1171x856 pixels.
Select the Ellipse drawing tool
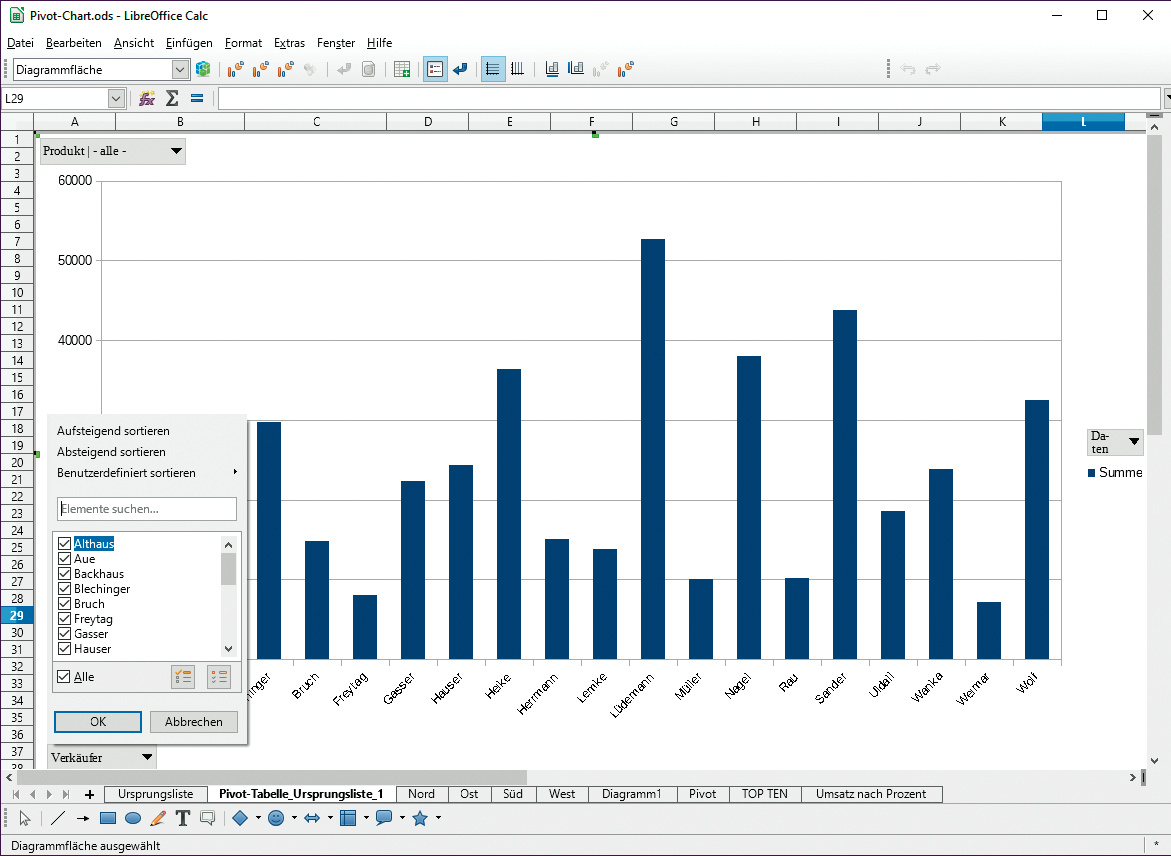click(x=133, y=818)
